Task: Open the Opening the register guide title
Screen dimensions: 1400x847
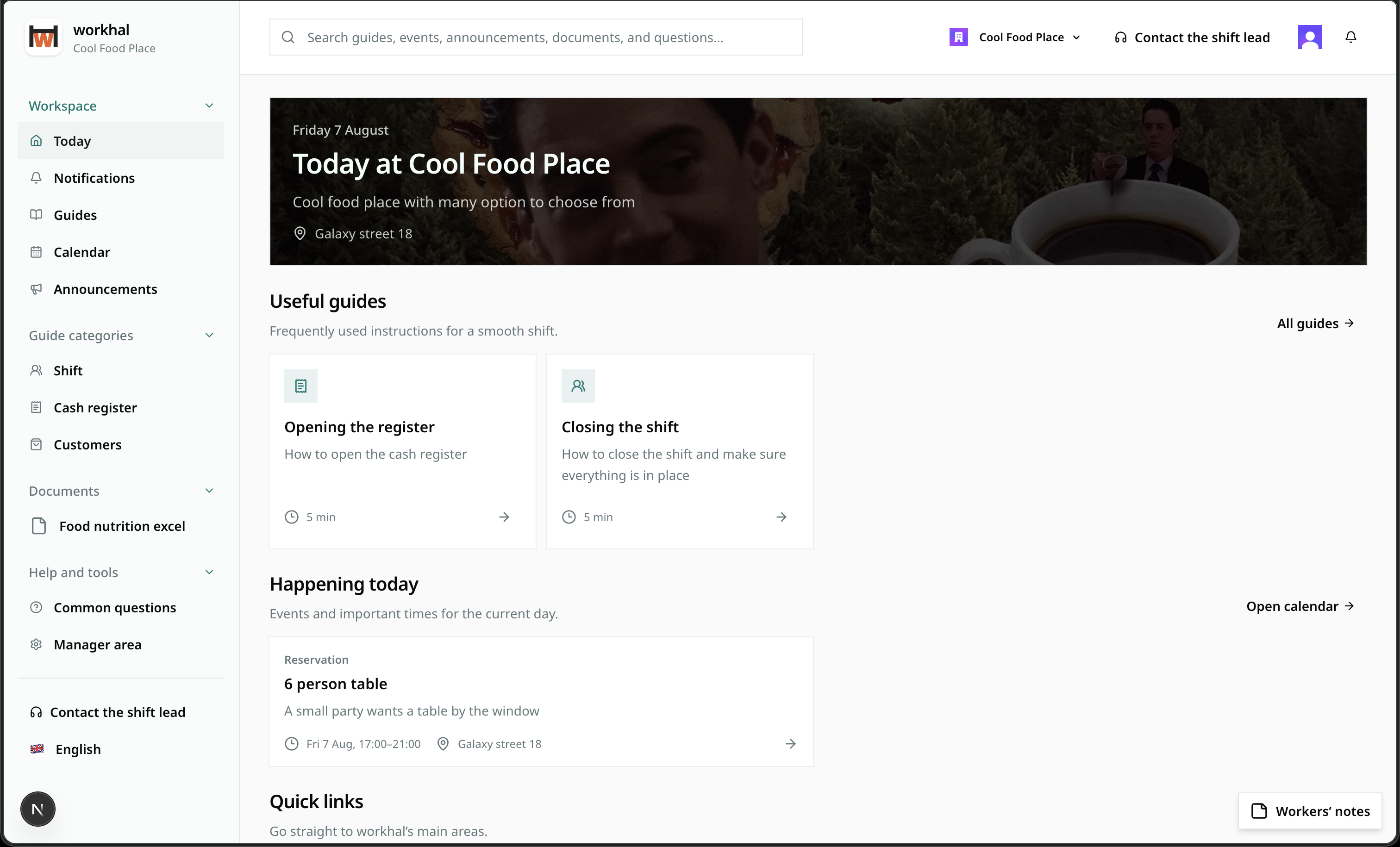Action: 359,427
